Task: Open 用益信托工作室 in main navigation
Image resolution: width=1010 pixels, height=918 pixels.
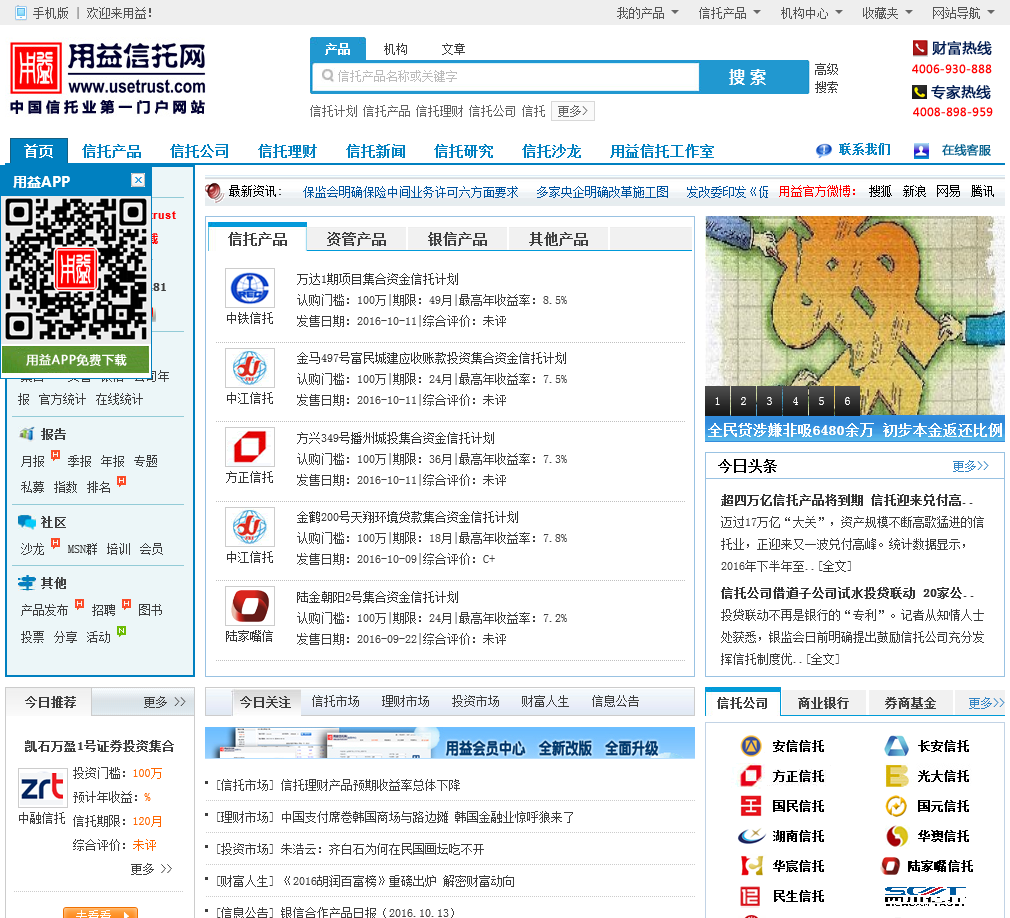Action: [662, 151]
